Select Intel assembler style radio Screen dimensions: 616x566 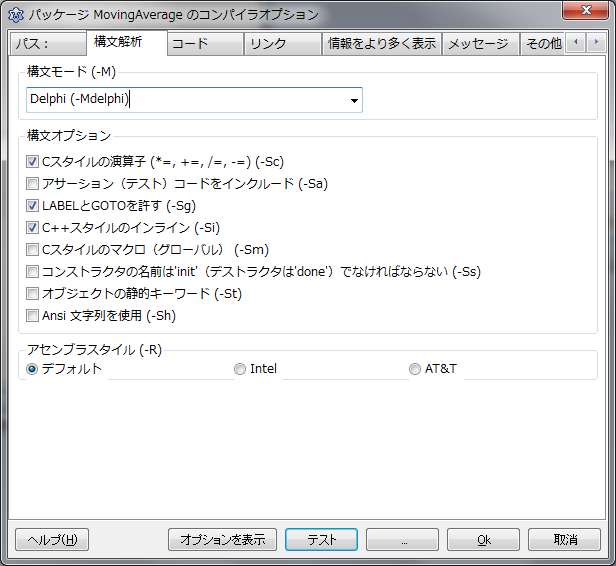pyautogui.click(x=240, y=369)
